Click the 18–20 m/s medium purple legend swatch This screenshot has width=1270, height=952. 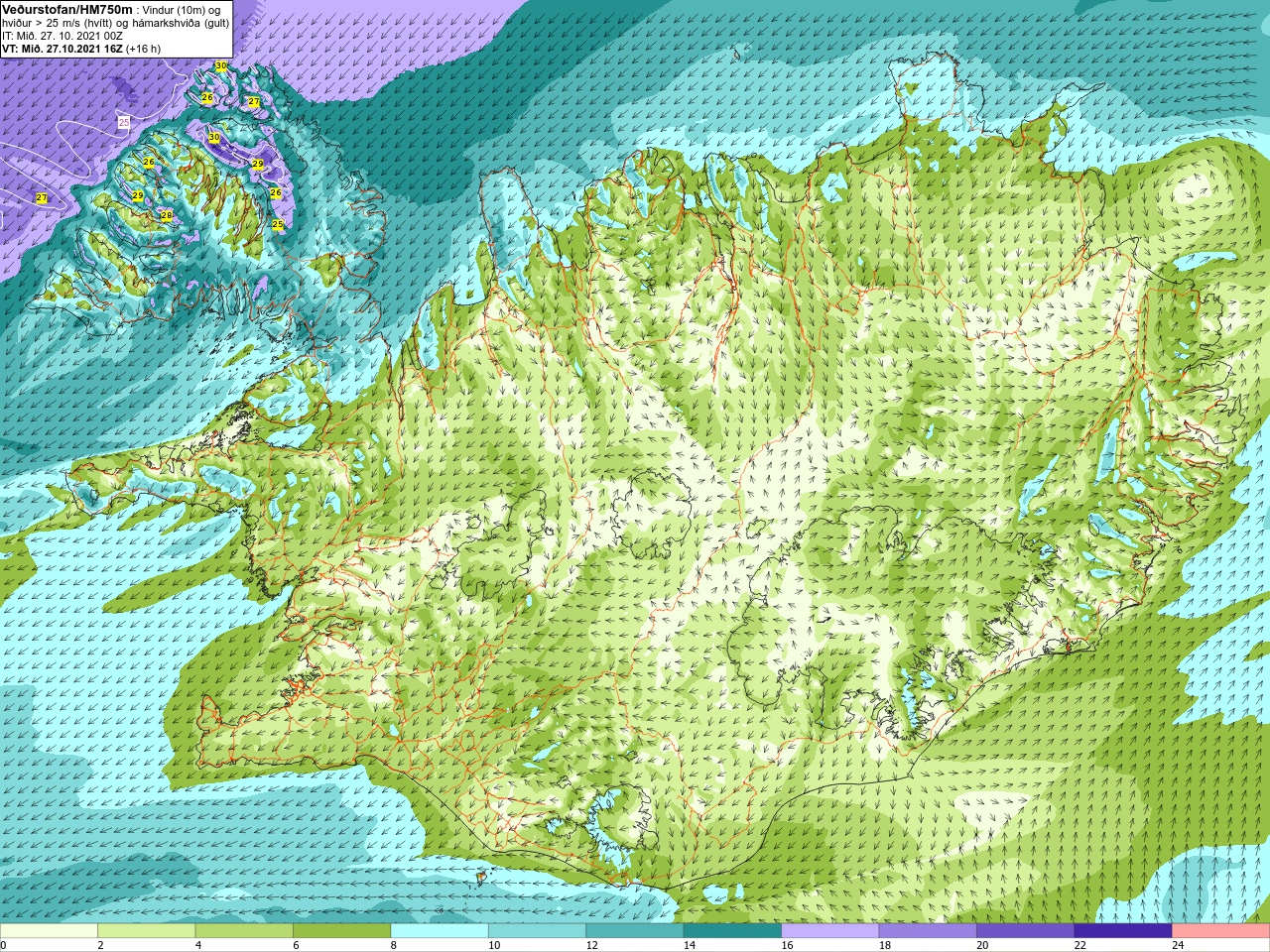(x=929, y=931)
